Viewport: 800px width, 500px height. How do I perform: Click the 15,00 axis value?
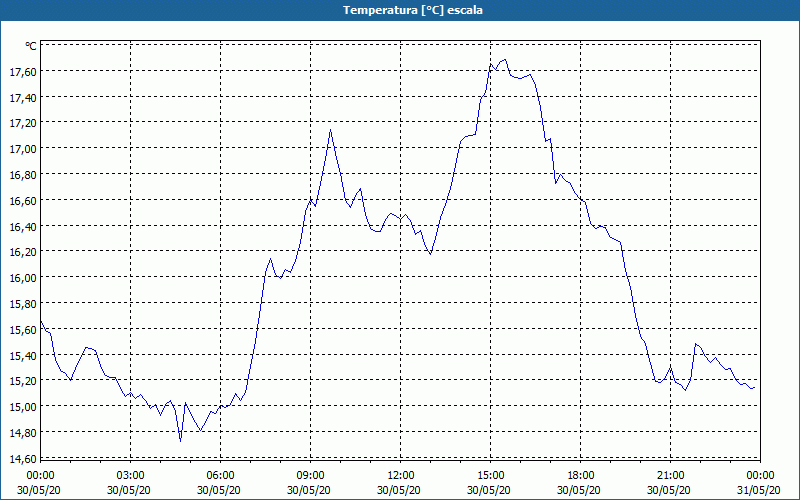coord(23,408)
